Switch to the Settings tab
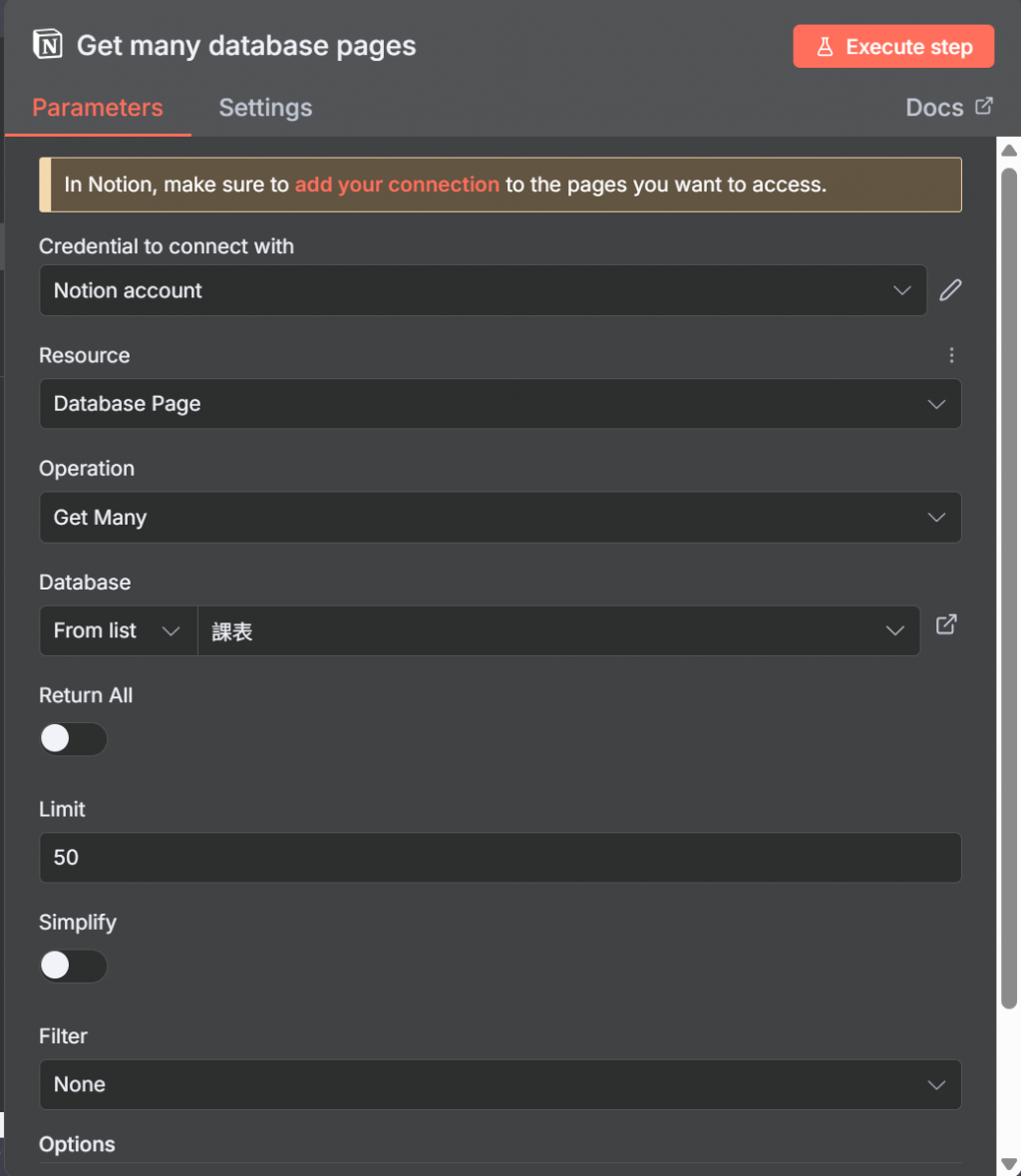1021x1176 pixels. coord(265,108)
